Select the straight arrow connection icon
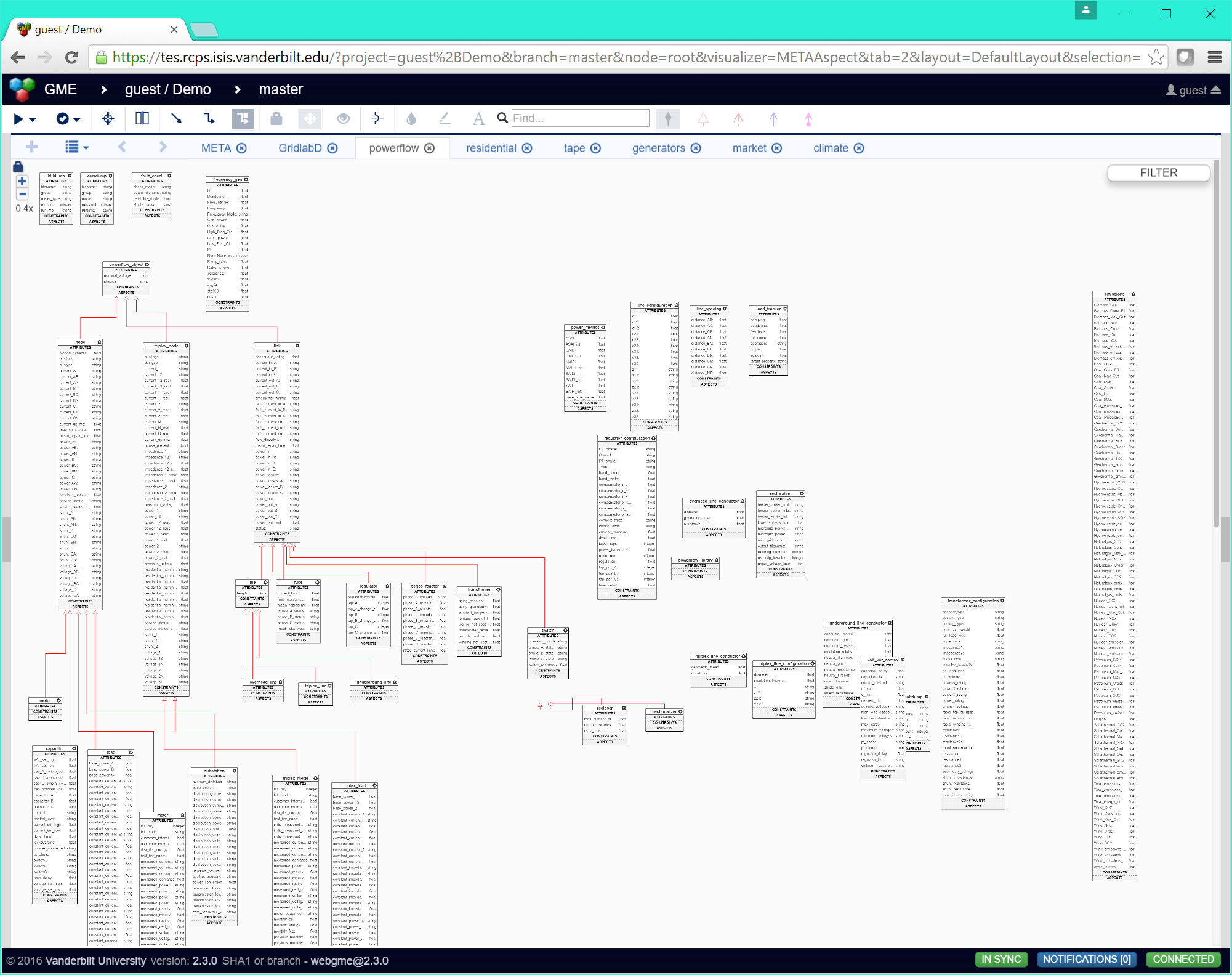1232x975 pixels. click(x=177, y=118)
